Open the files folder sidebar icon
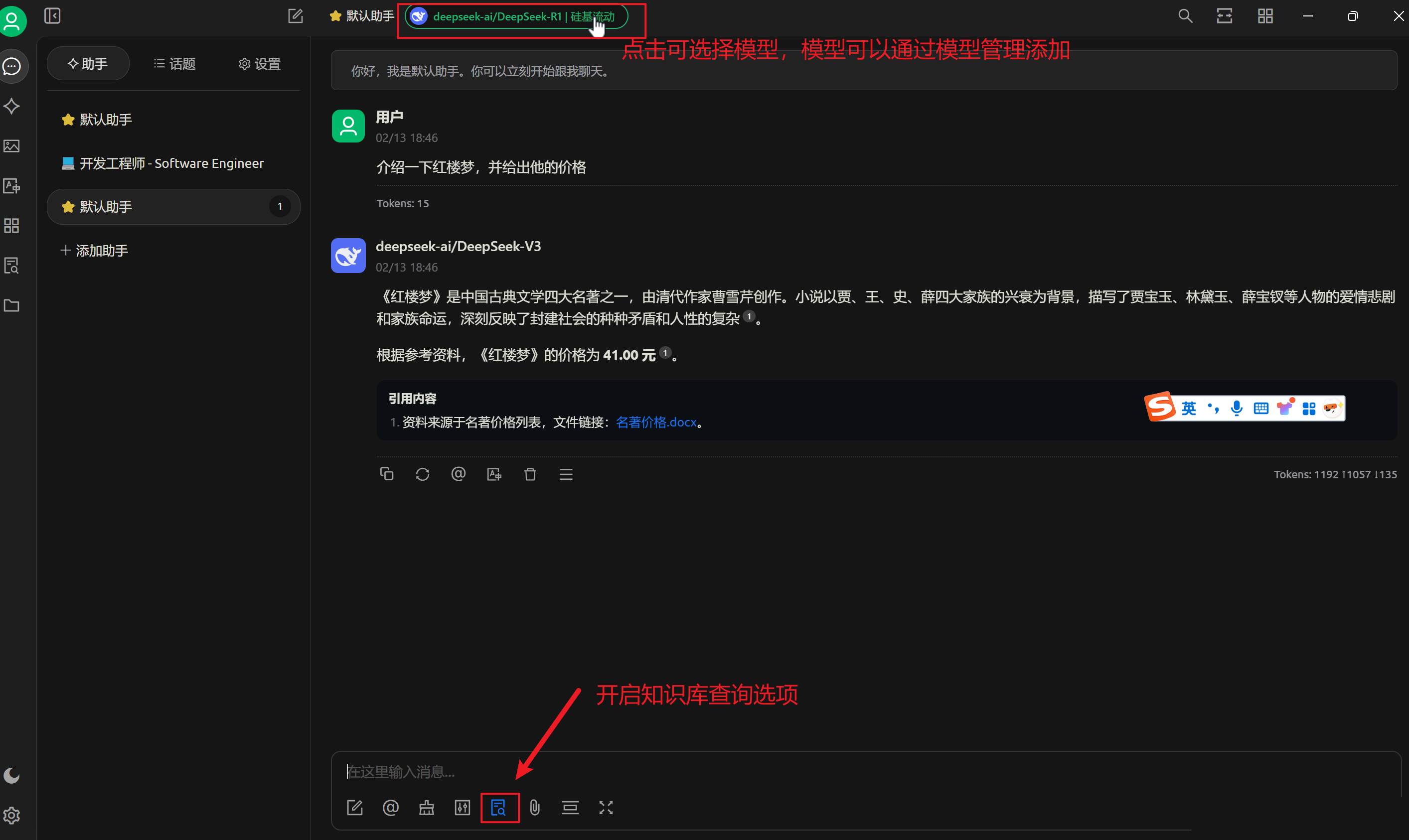Screen dimensions: 1409x840 pos(12,306)
